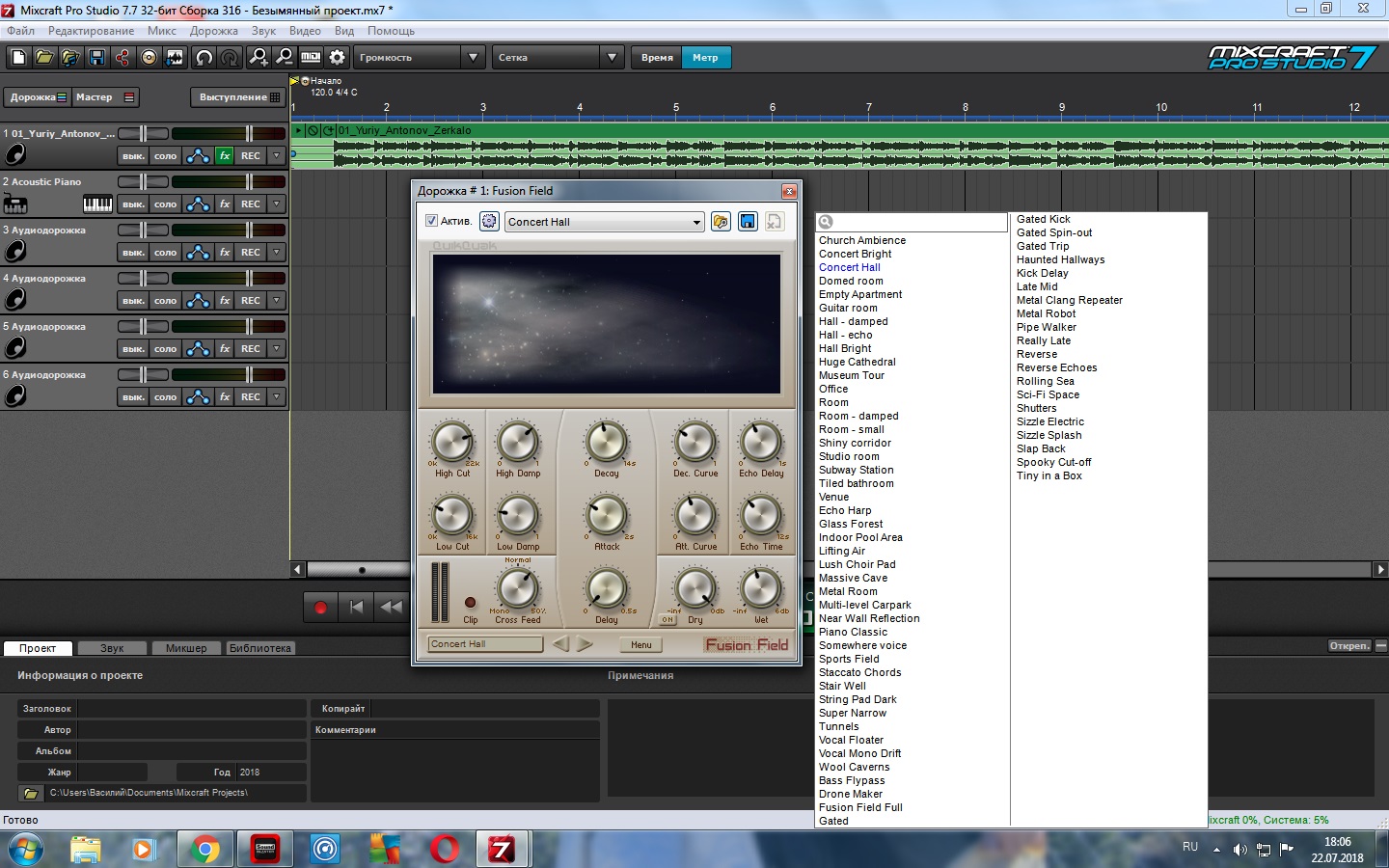Undo the last action

(204, 58)
